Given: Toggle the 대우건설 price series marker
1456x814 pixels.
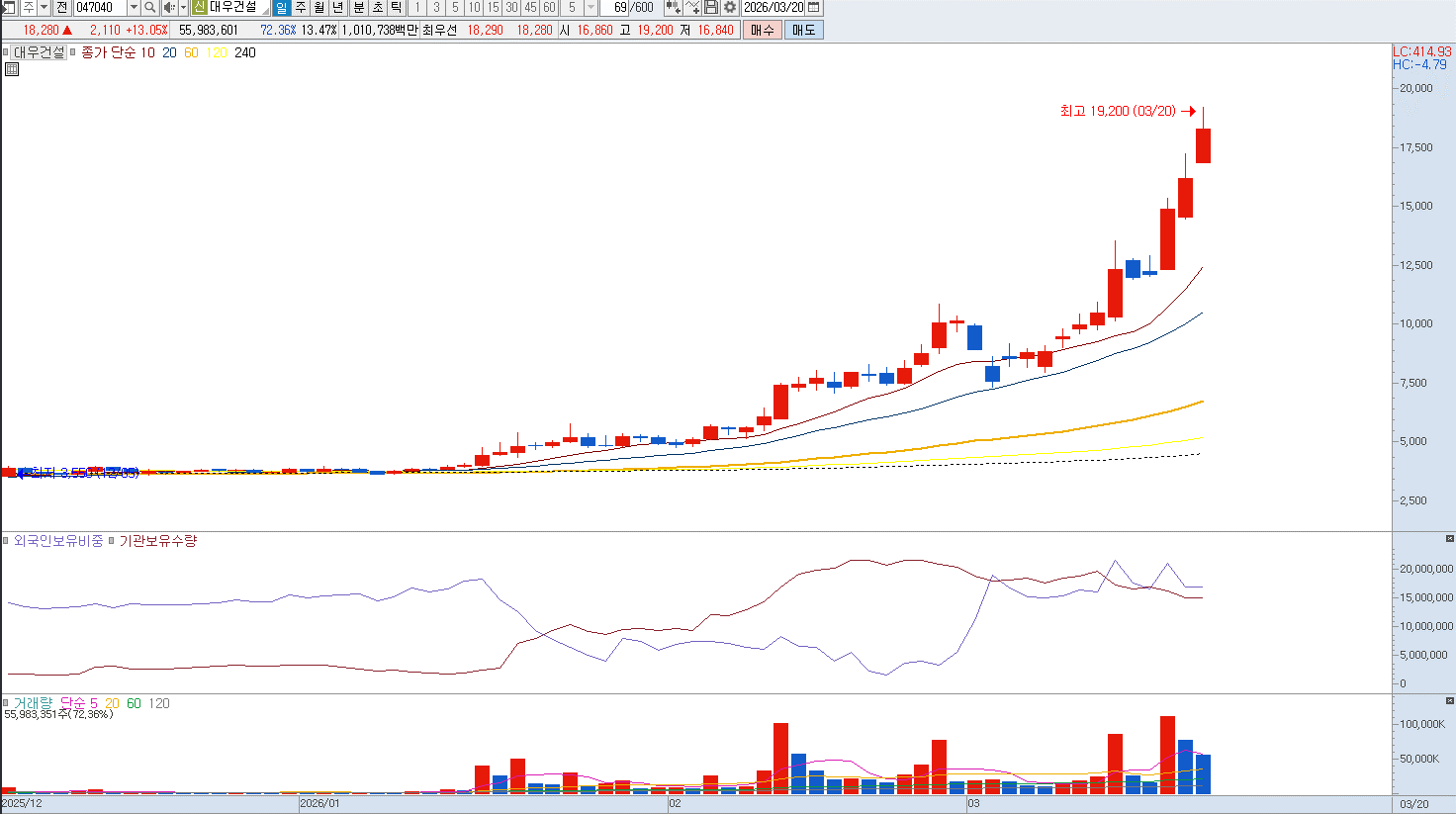Looking at the screenshot, I should pos(6,52).
